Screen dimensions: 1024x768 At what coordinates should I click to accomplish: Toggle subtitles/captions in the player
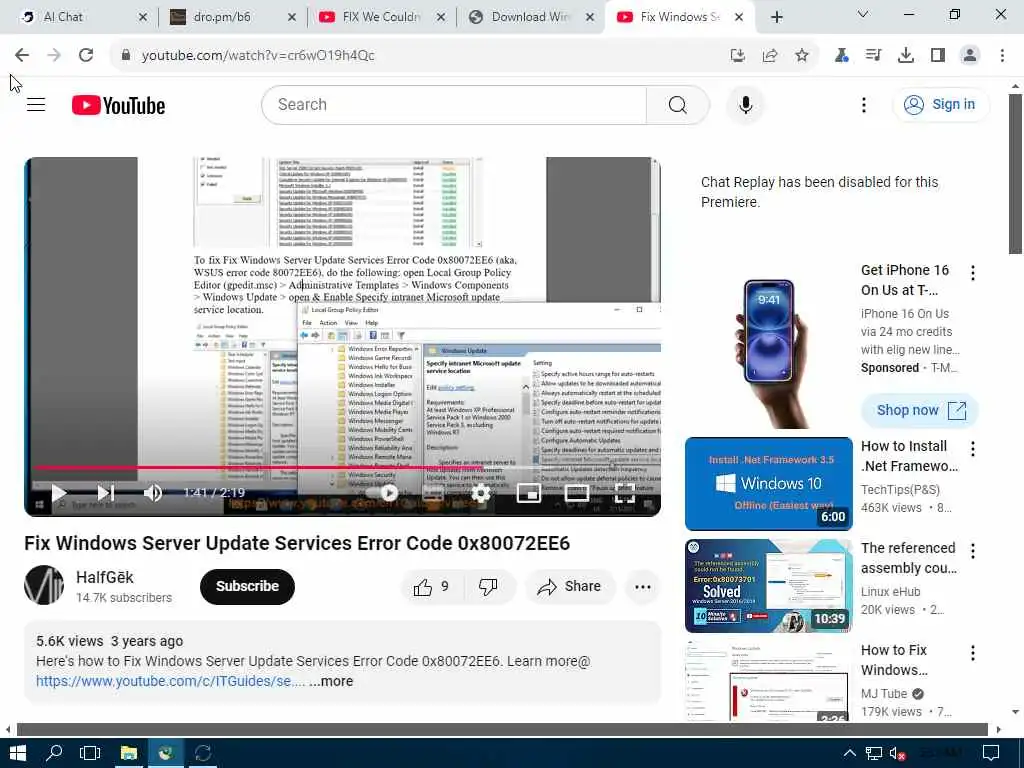pos(433,493)
